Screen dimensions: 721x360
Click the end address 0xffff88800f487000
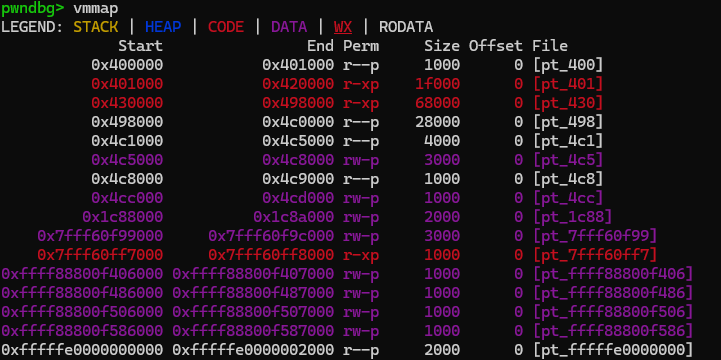tap(253, 292)
